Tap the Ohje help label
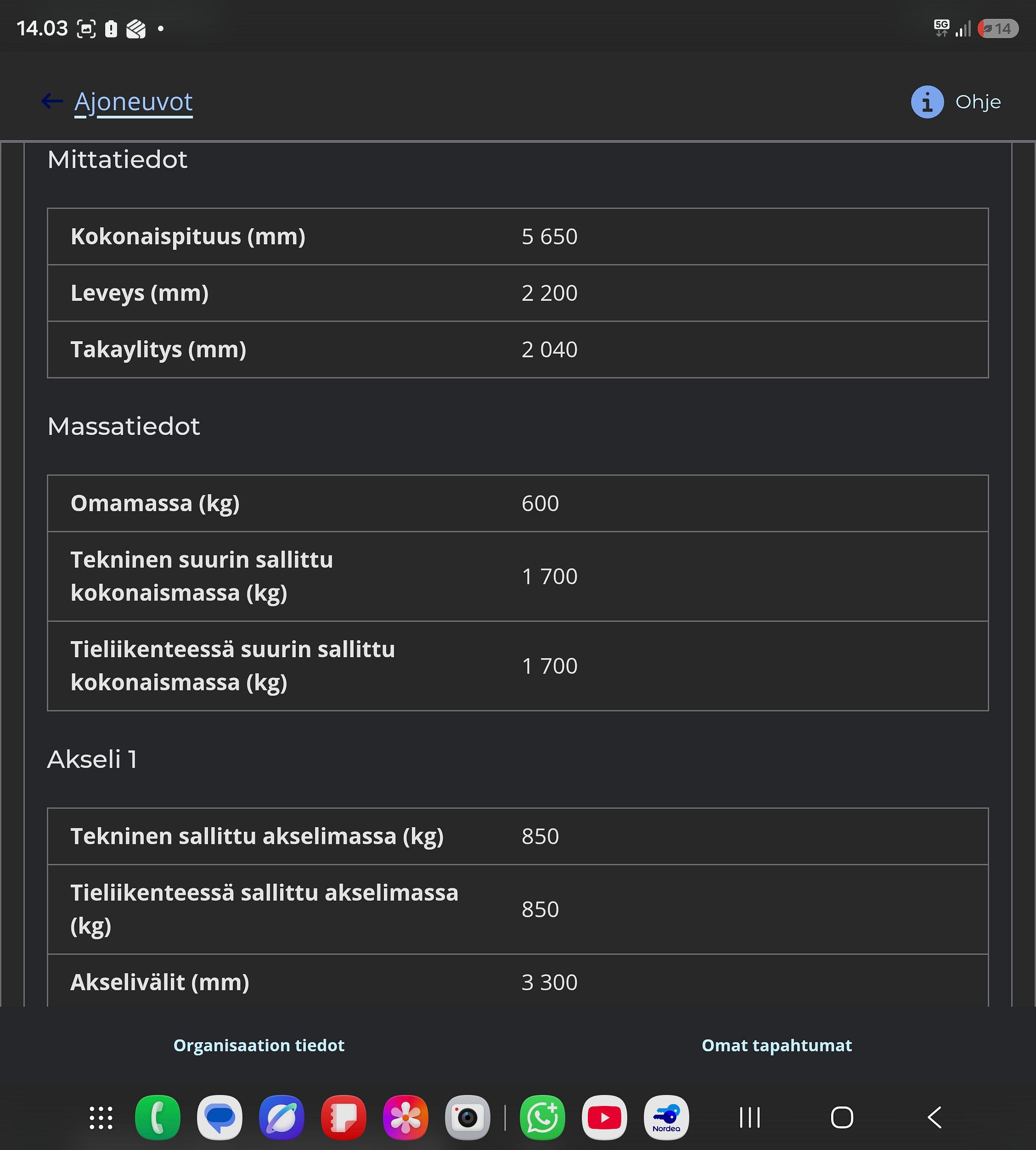The height and width of the screenshot is (1150, 1036). tap(978, 102)
